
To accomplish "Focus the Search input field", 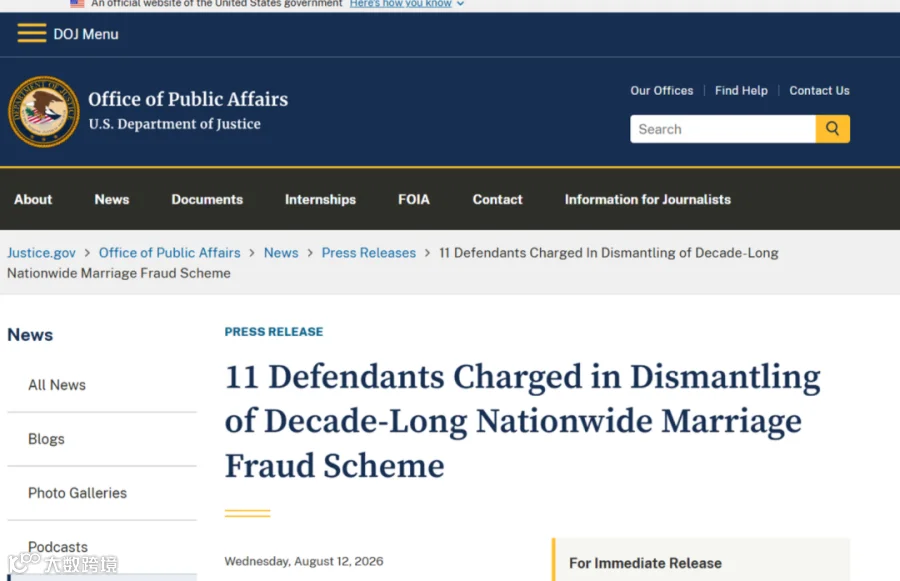I will (723, 129).
